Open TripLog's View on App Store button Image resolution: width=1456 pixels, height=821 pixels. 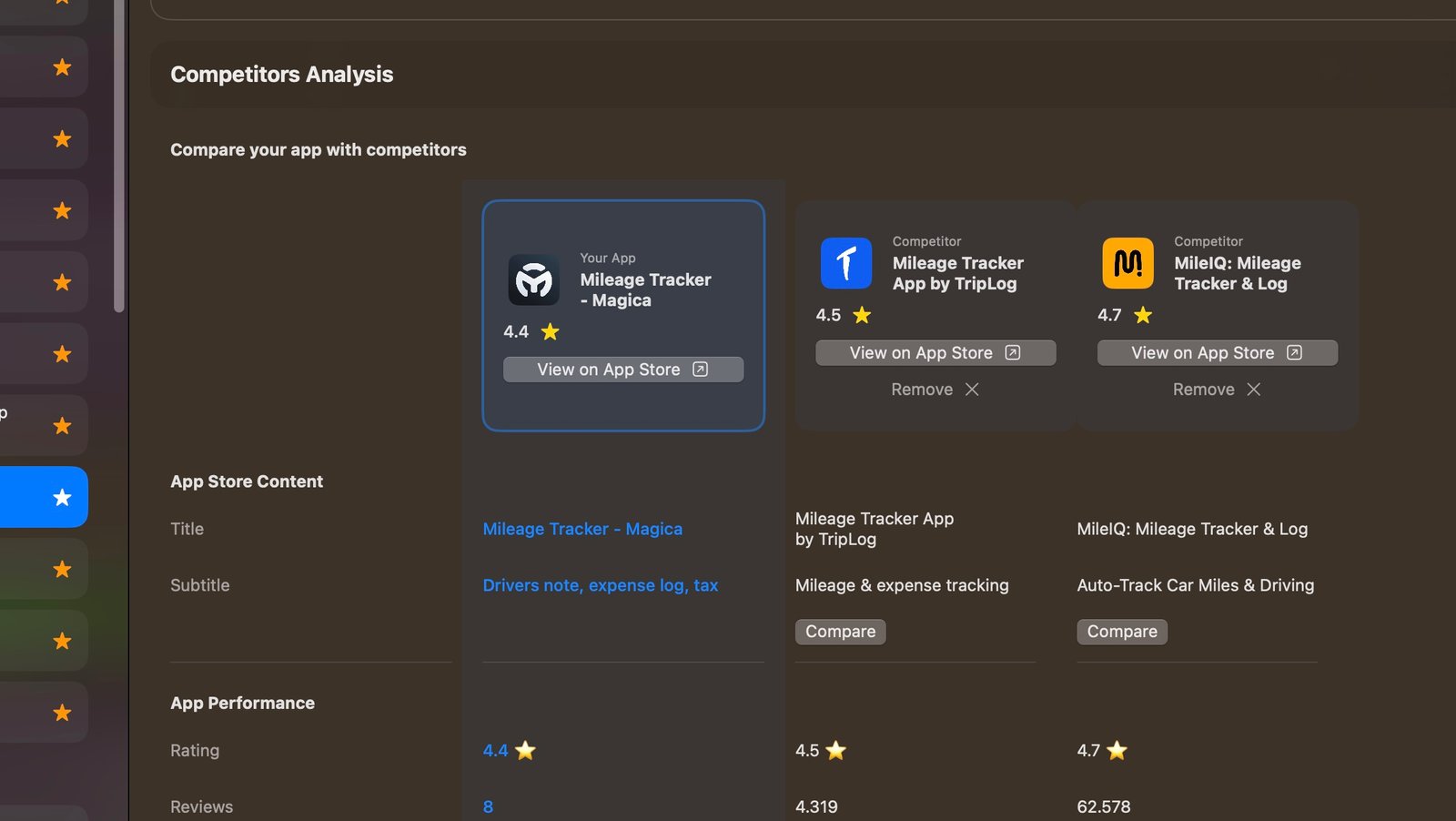(935, 353)
